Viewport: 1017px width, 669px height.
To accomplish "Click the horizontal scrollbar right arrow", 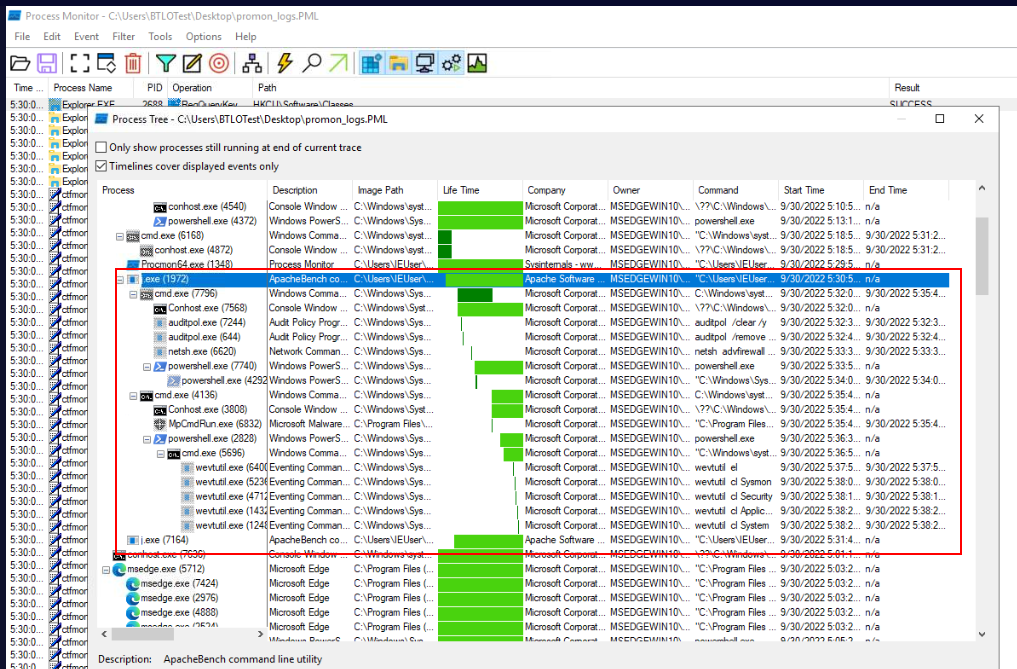I will (x=261, y=634).
